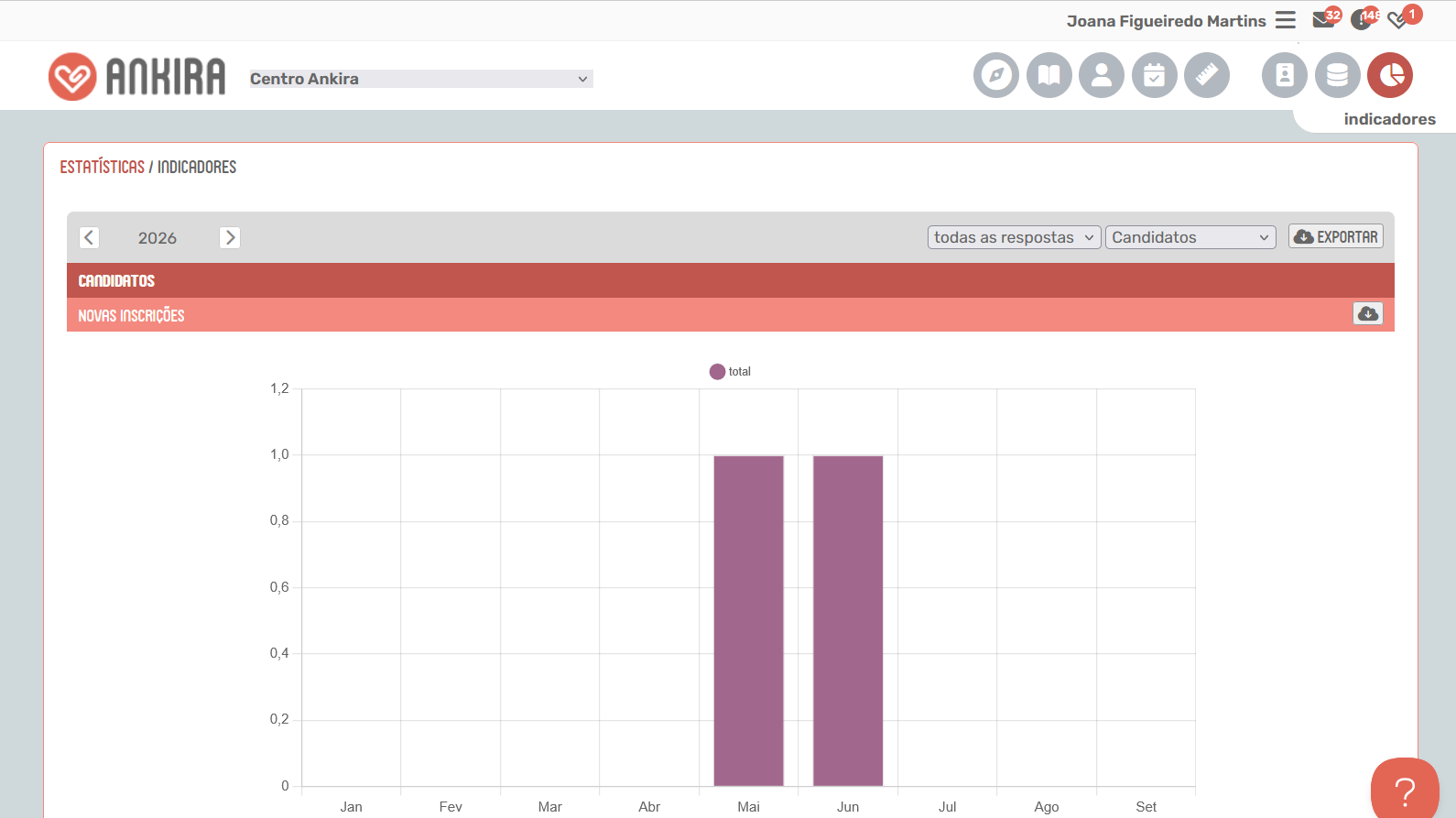Open the pie chart indicadores icon
The height and width of the screenshot is (818, 1456).
(1390, 75)
